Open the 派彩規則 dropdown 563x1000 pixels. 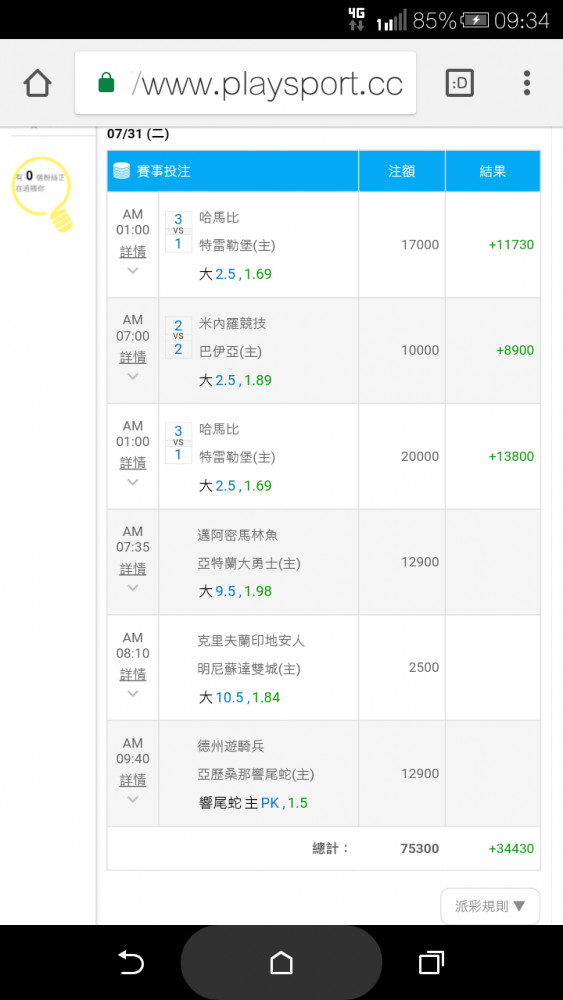click(490, 906)
